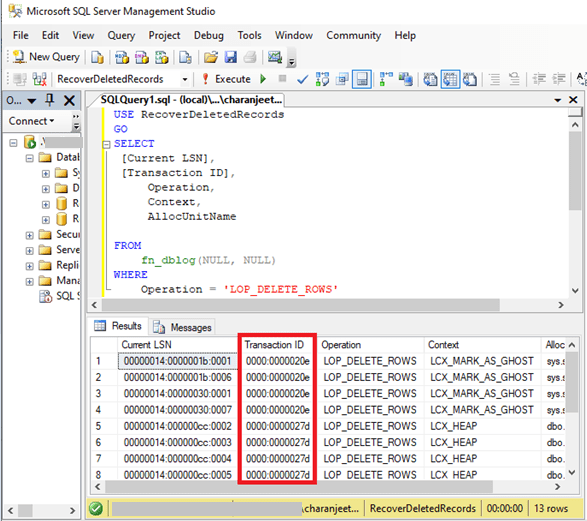587x521 pixels.
Task: Select the Results to Text icon
Action: [x=430, y=79]
